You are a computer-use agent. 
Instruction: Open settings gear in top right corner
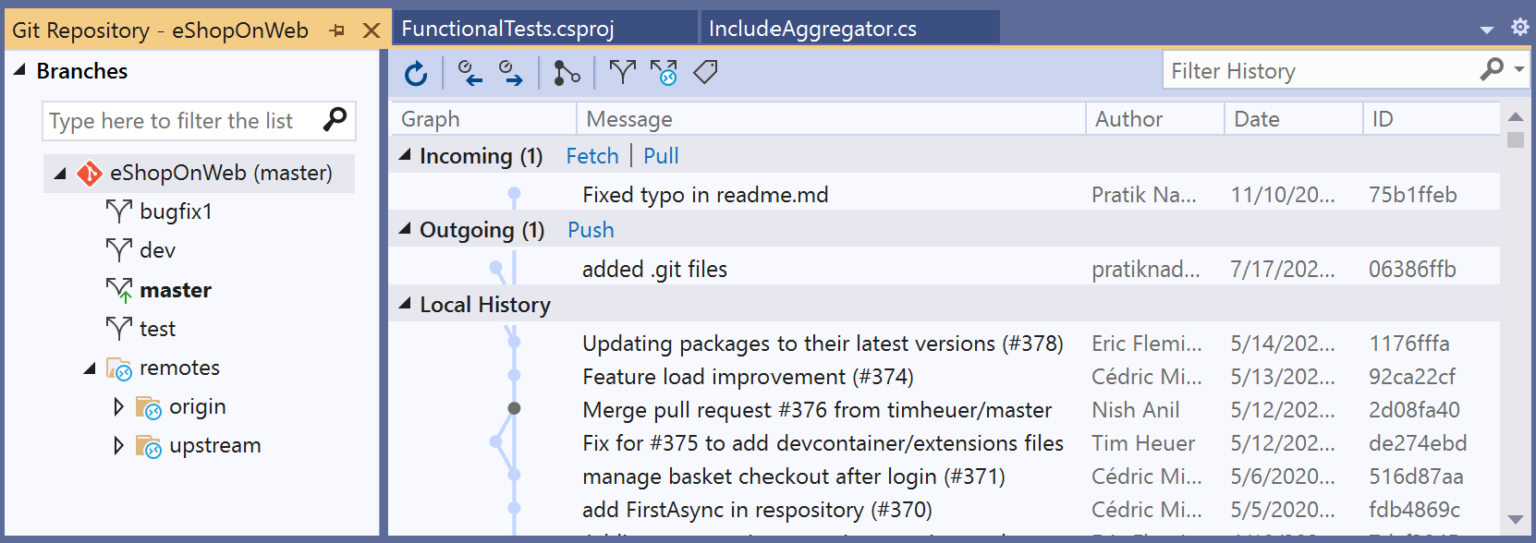coord(1520,29)
